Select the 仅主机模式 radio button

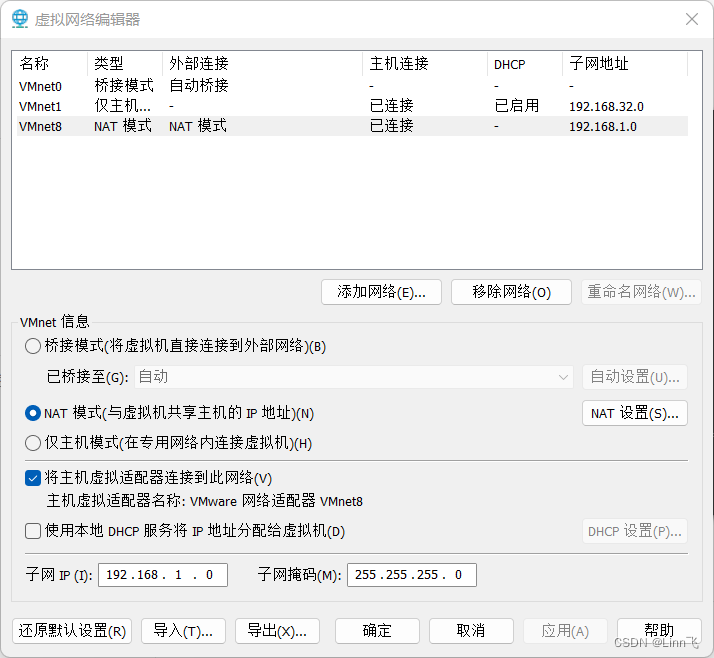coord(33,443)
